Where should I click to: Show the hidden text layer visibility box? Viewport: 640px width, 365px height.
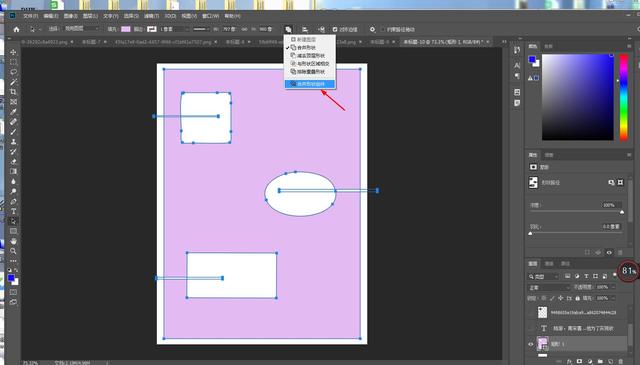(x=531, y=328)
